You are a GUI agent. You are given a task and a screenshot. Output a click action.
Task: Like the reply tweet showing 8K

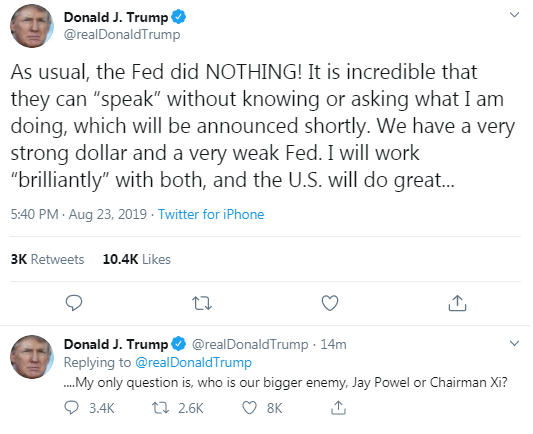pos(249,408)
